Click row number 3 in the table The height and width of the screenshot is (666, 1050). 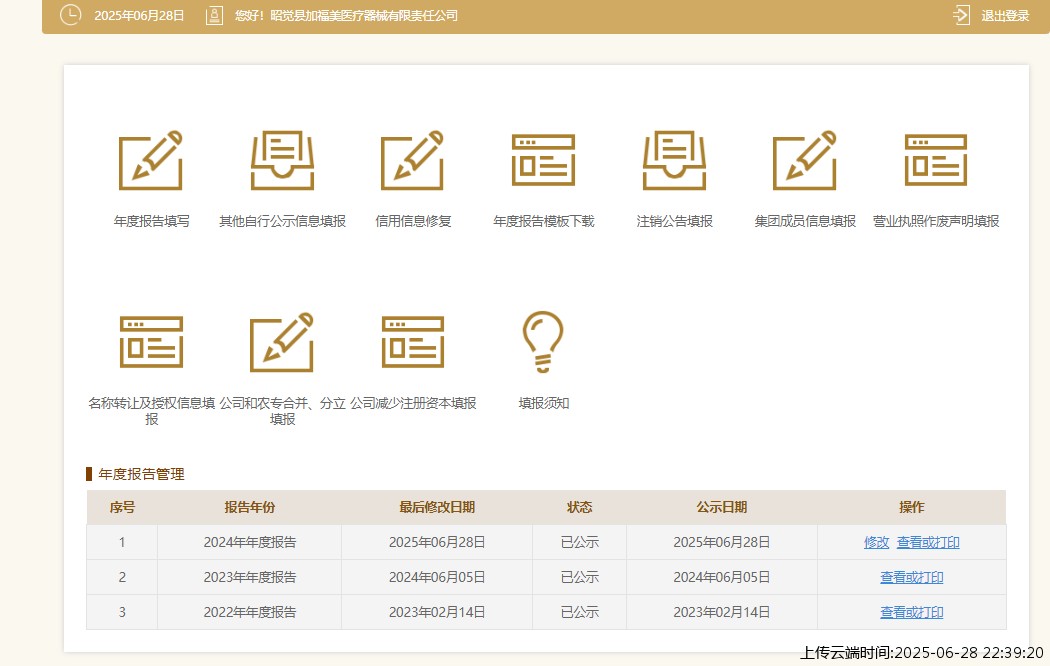click(122, 612)
